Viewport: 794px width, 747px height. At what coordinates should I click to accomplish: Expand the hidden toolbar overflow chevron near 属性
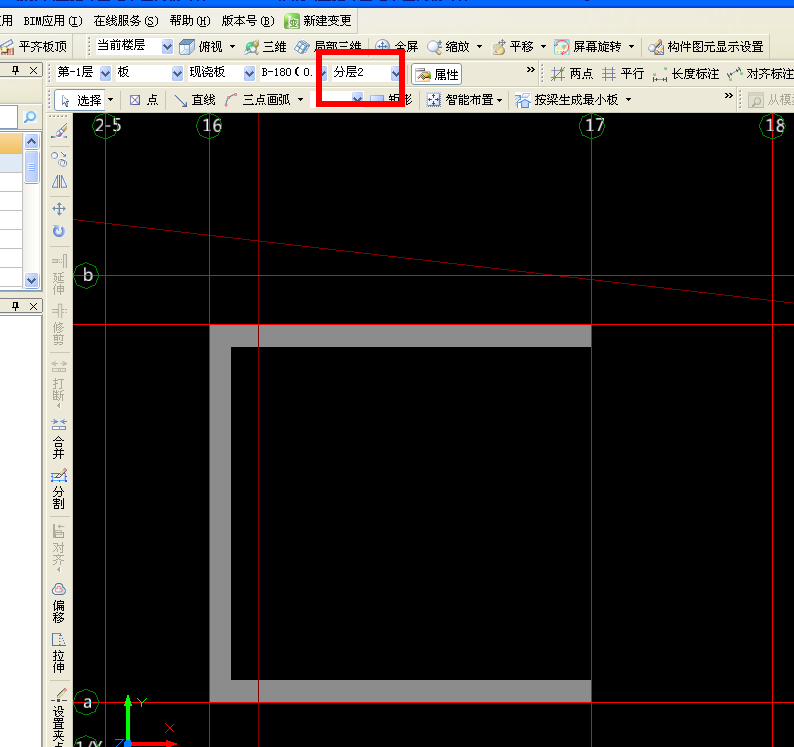[530, 69]
